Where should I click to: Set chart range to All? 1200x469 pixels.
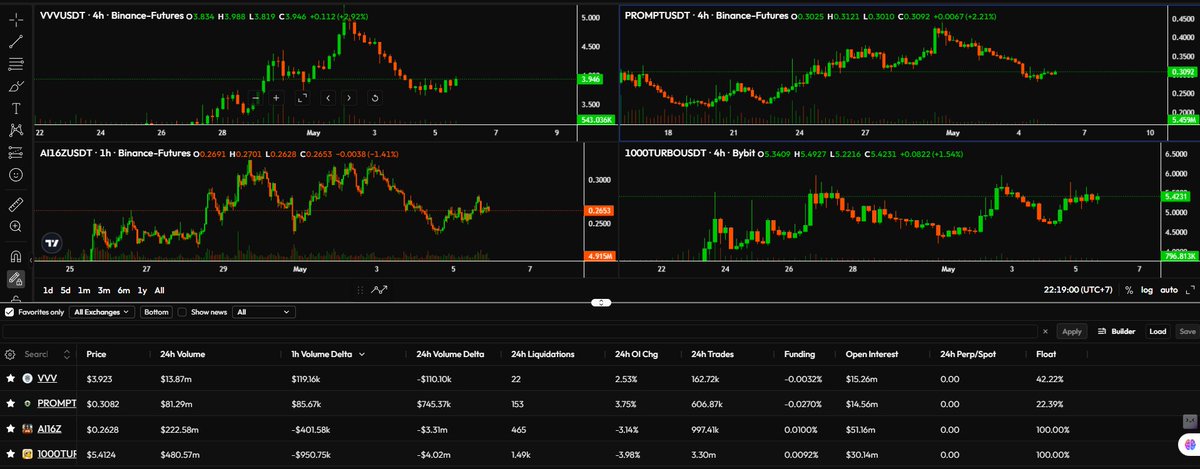160,290
